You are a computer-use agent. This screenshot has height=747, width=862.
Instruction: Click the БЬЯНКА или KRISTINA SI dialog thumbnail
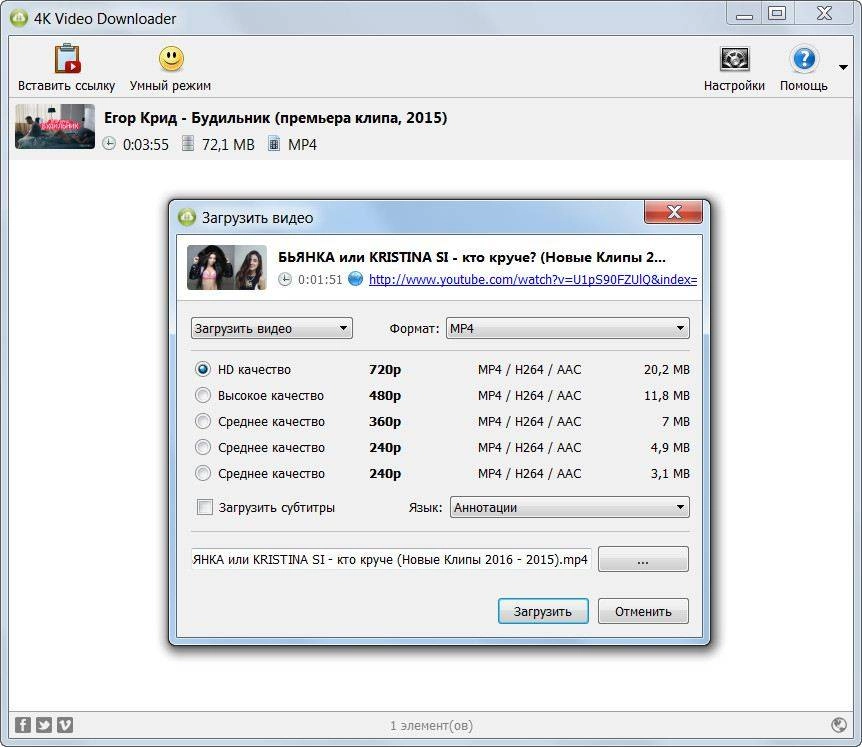[x=226, y=267]
